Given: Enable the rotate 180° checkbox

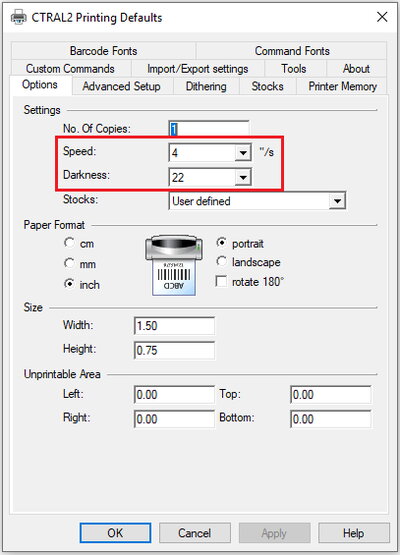Looking at the screenshot, I should [x=221, y=282].
